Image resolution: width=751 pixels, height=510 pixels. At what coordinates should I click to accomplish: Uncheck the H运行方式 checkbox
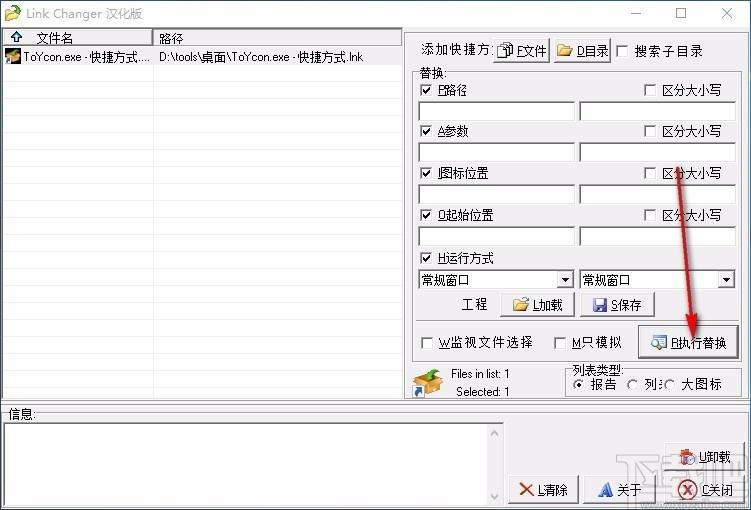coord(425,258)
